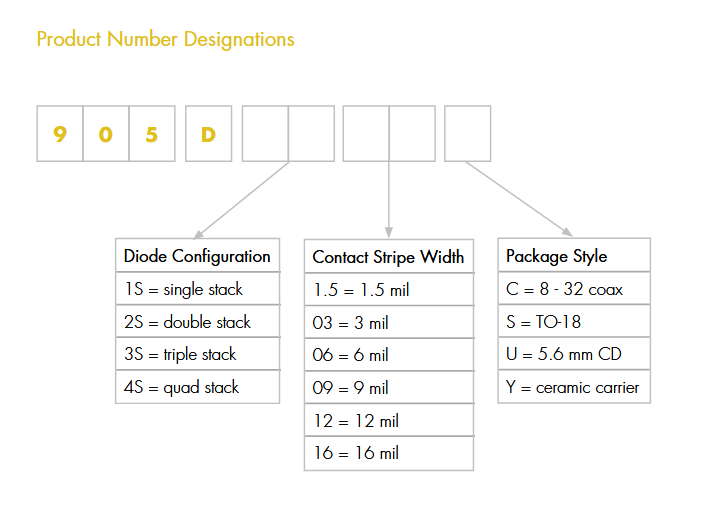Choose the '06 = 6 mil' option

pyautogui.click(x=388, y=355)
